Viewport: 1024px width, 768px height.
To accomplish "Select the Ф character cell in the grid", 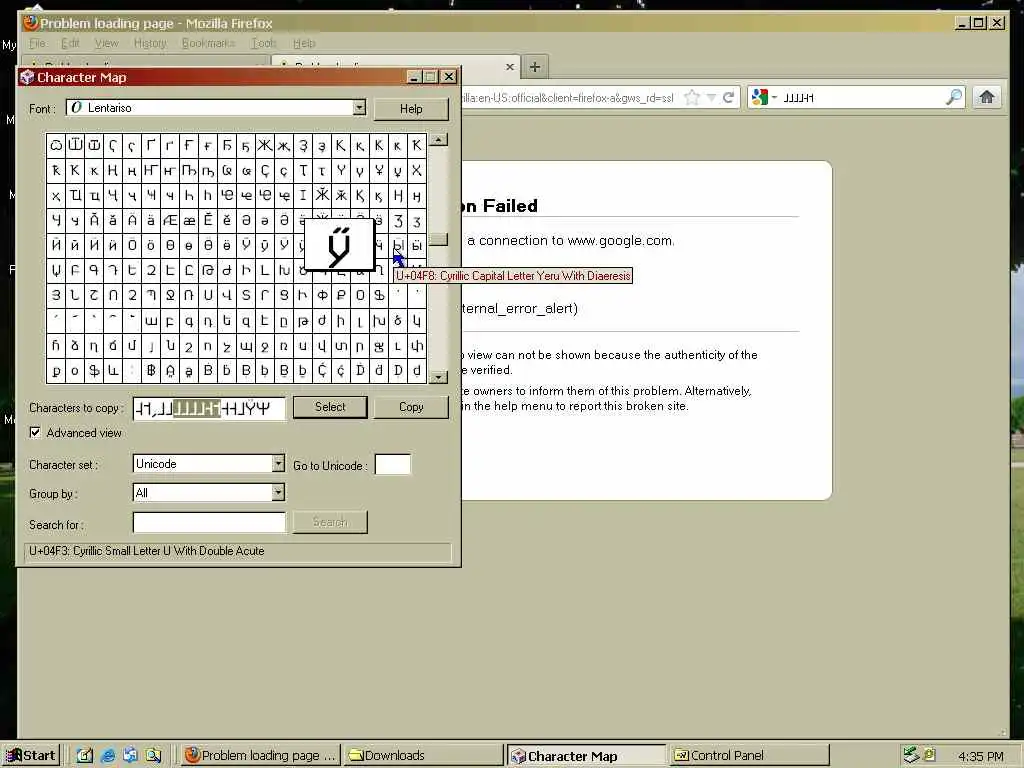I will point(322,295).
